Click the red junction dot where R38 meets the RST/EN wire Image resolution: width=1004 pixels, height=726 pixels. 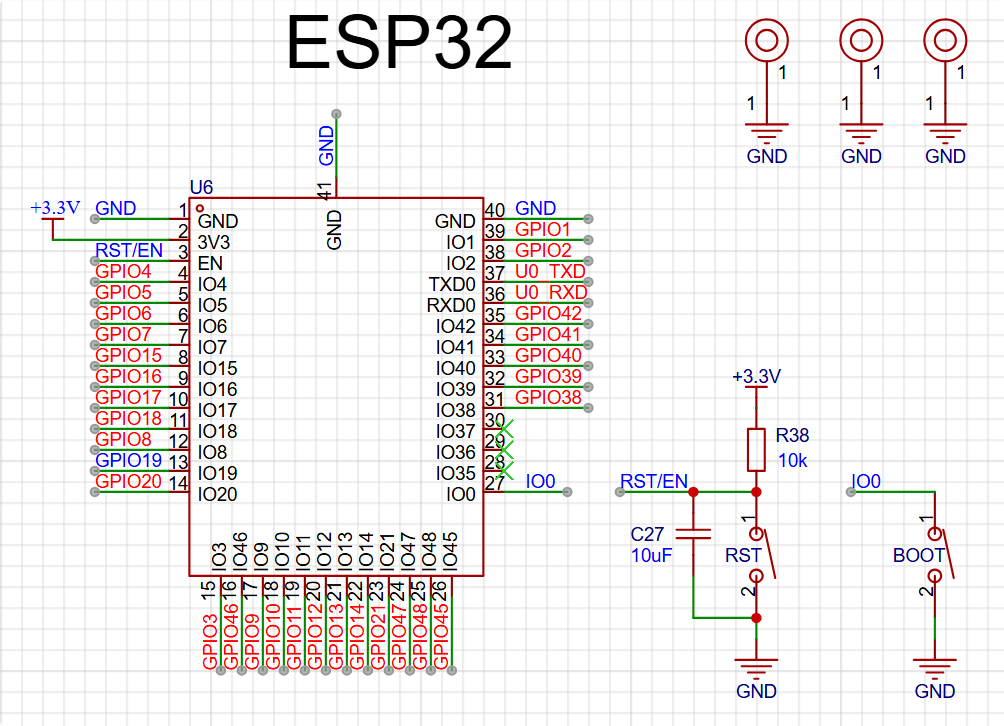(756, 492)
